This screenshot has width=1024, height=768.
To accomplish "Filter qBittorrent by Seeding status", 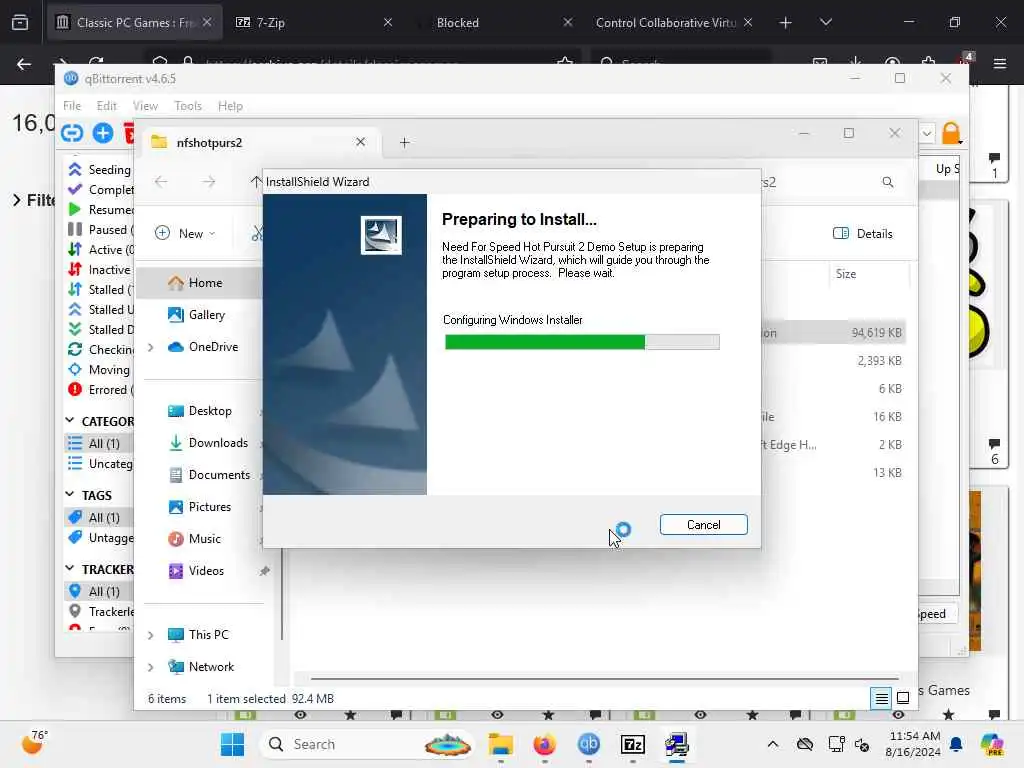I will 100,170.
